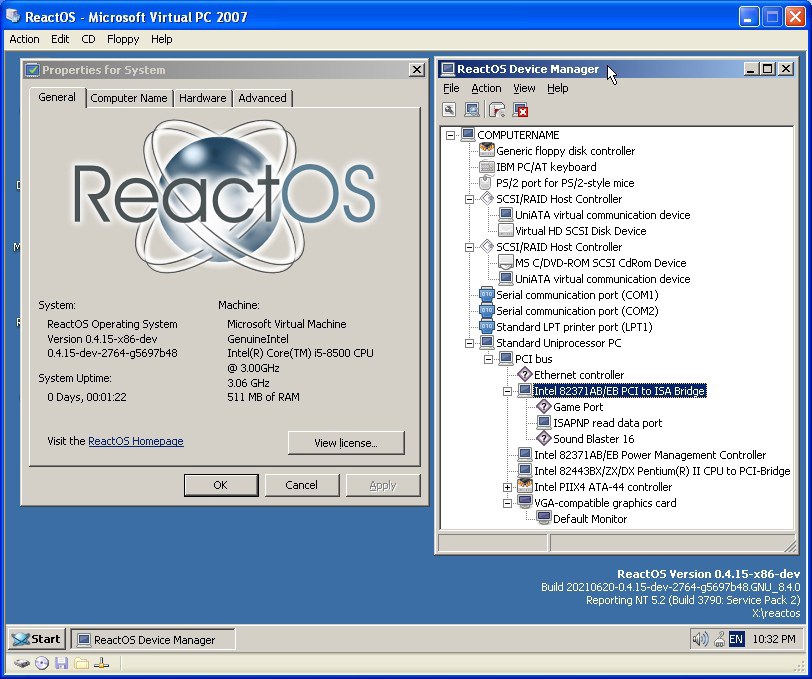Click the unknown Ethernet controller question-mark icon
Screen dimensions: 812x679
click(x=525, y=374)
